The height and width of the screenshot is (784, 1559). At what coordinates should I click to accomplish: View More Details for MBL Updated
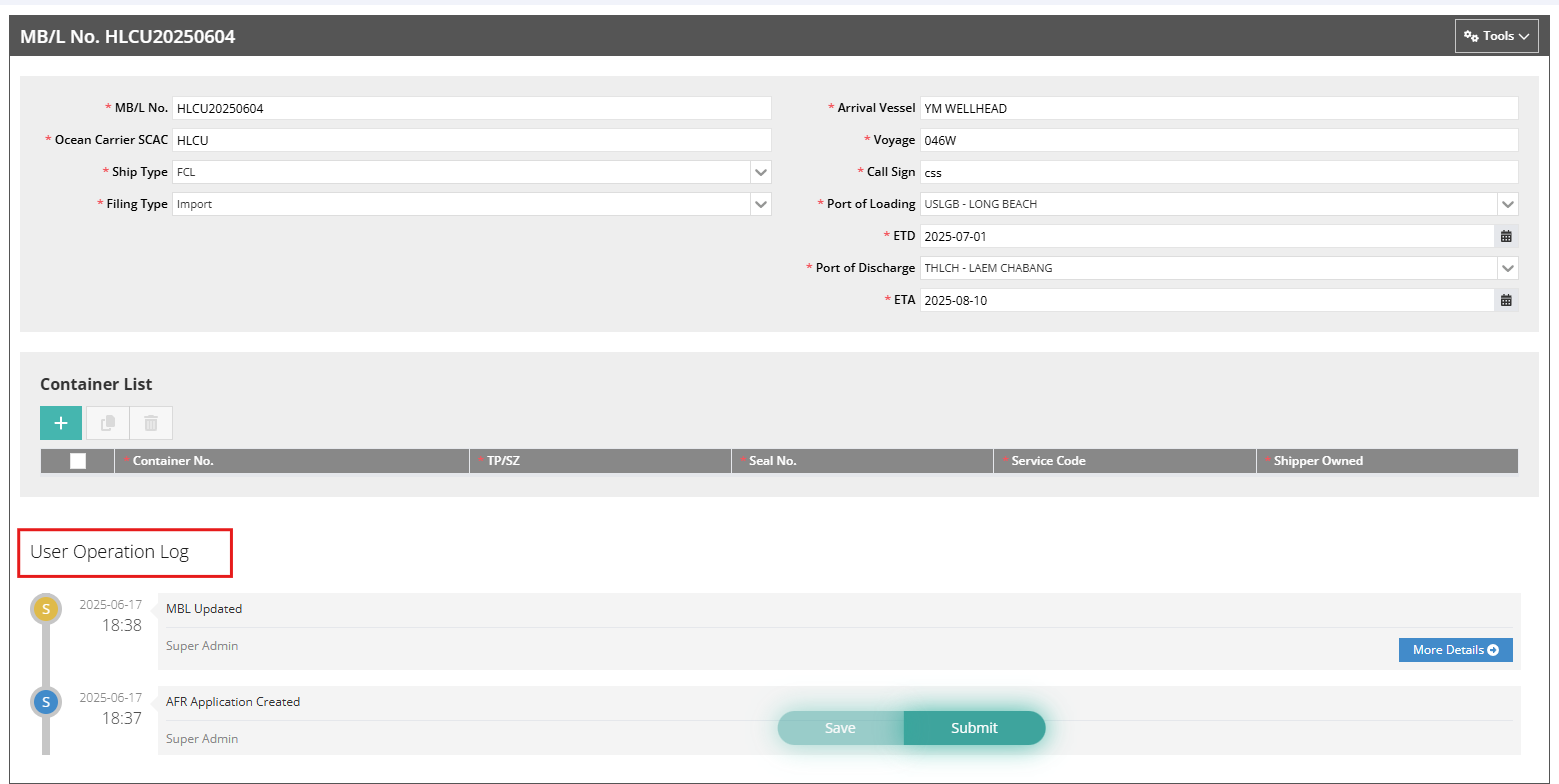tap(1455, 650)
